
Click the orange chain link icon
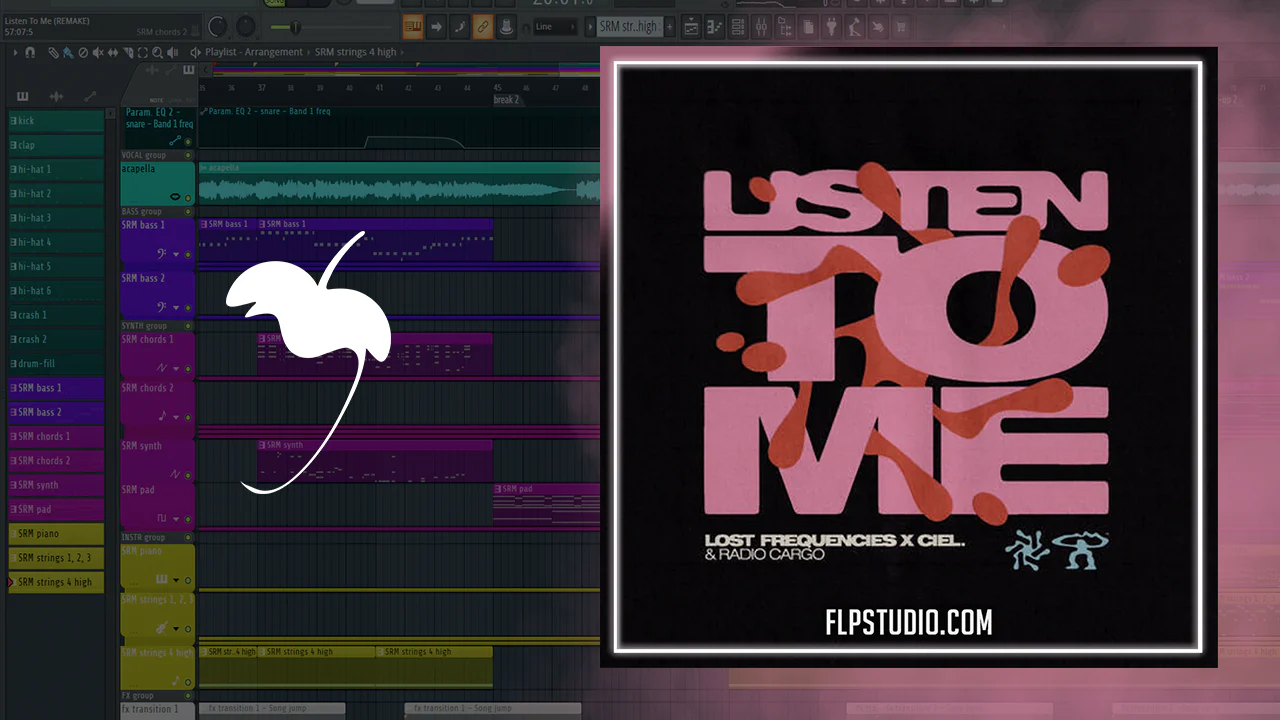coord(482,27)
